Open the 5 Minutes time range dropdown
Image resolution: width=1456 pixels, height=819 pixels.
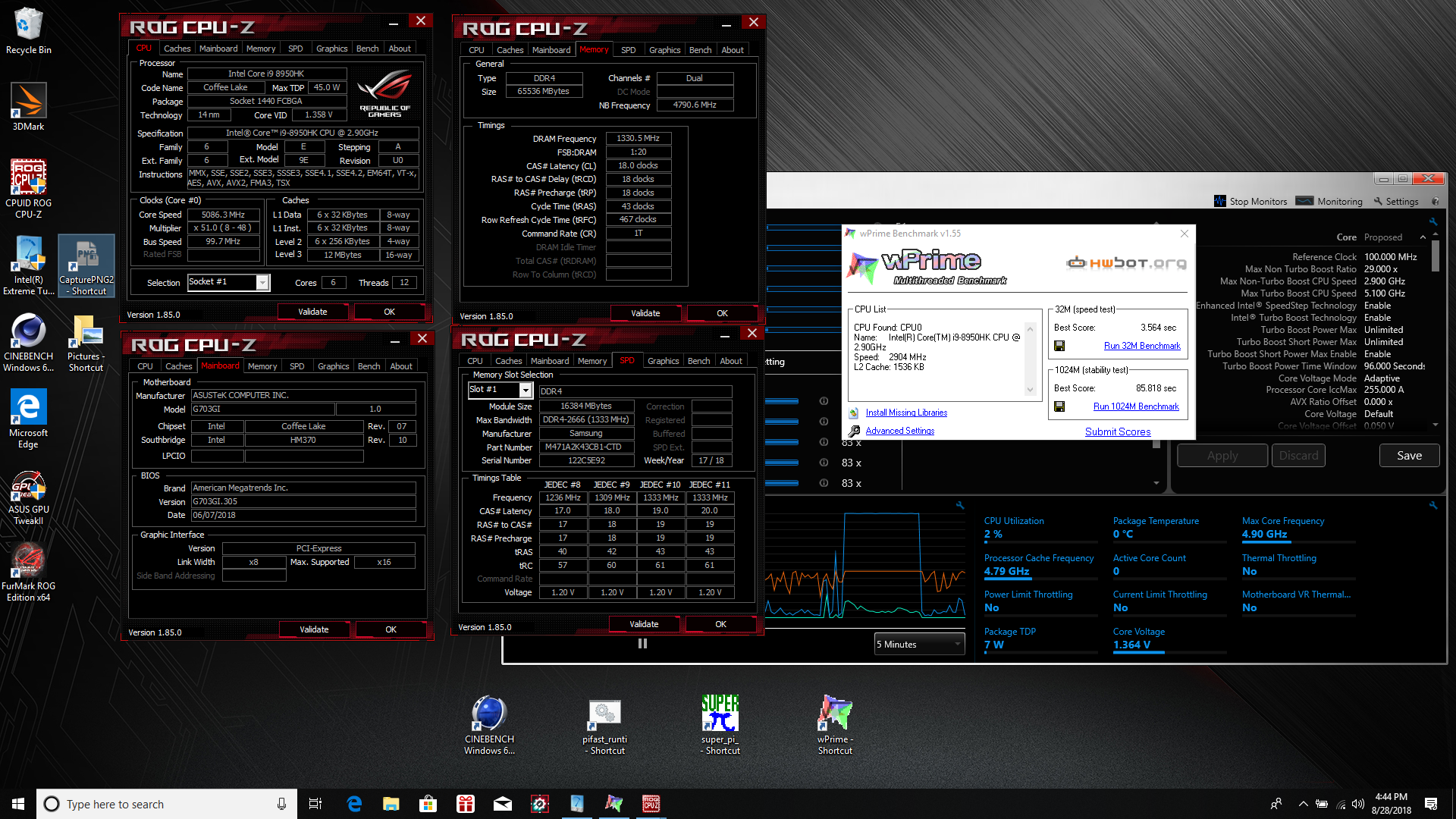(x=919, y=644)
